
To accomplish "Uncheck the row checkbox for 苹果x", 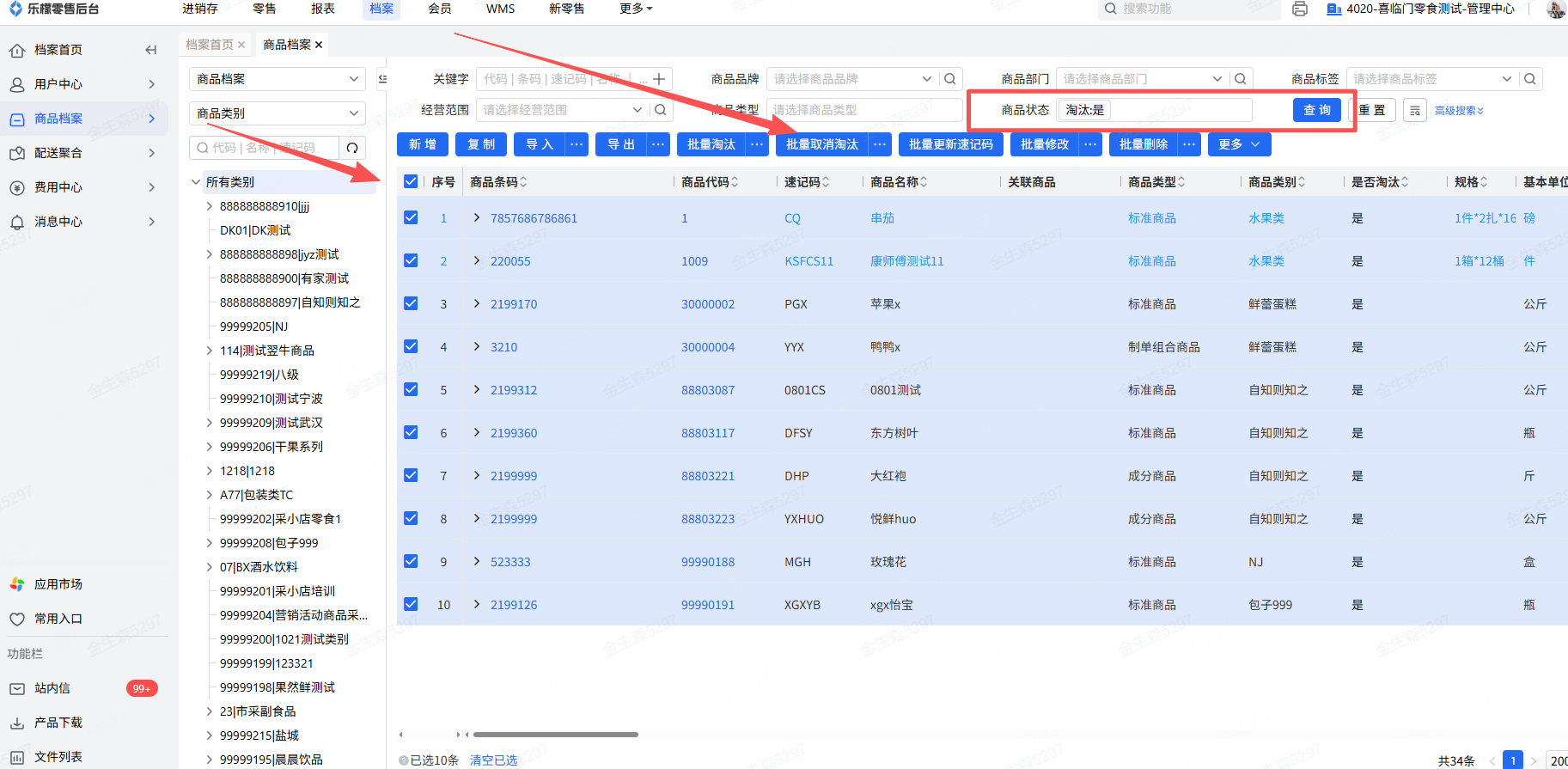I will click(x=411, y=303).
